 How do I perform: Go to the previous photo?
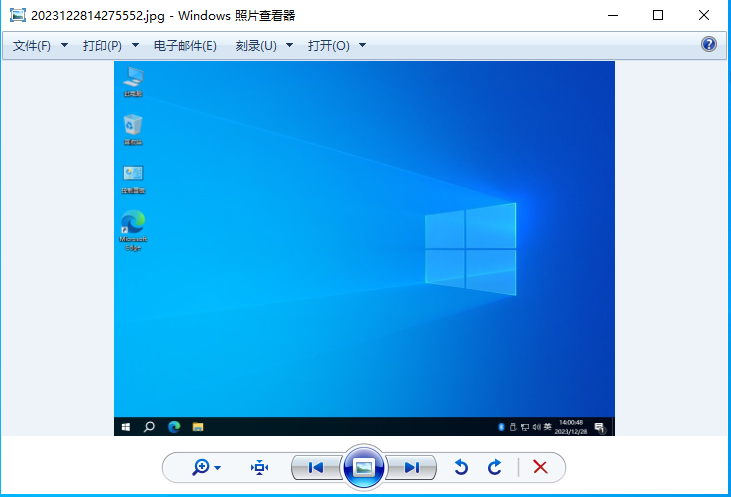pos(316,467)
